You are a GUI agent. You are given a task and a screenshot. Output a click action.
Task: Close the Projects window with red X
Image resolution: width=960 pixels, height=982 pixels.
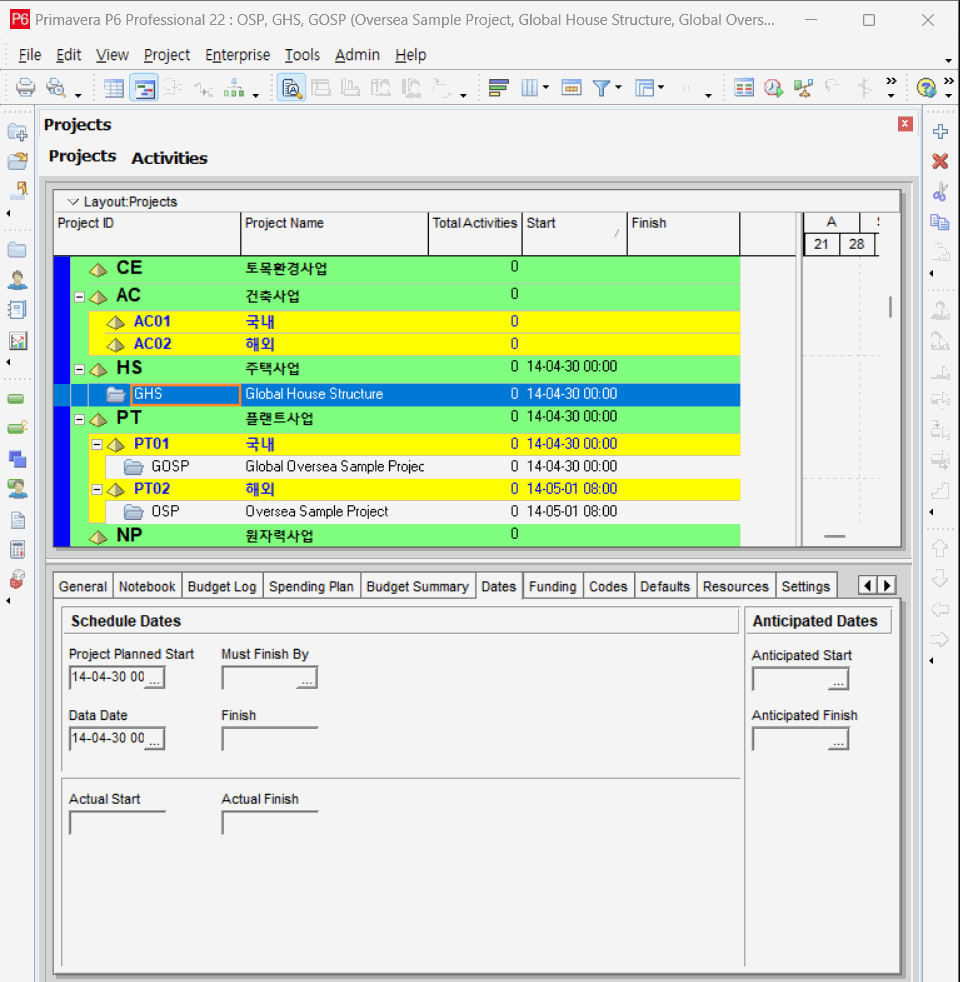[x=905, y=124]
